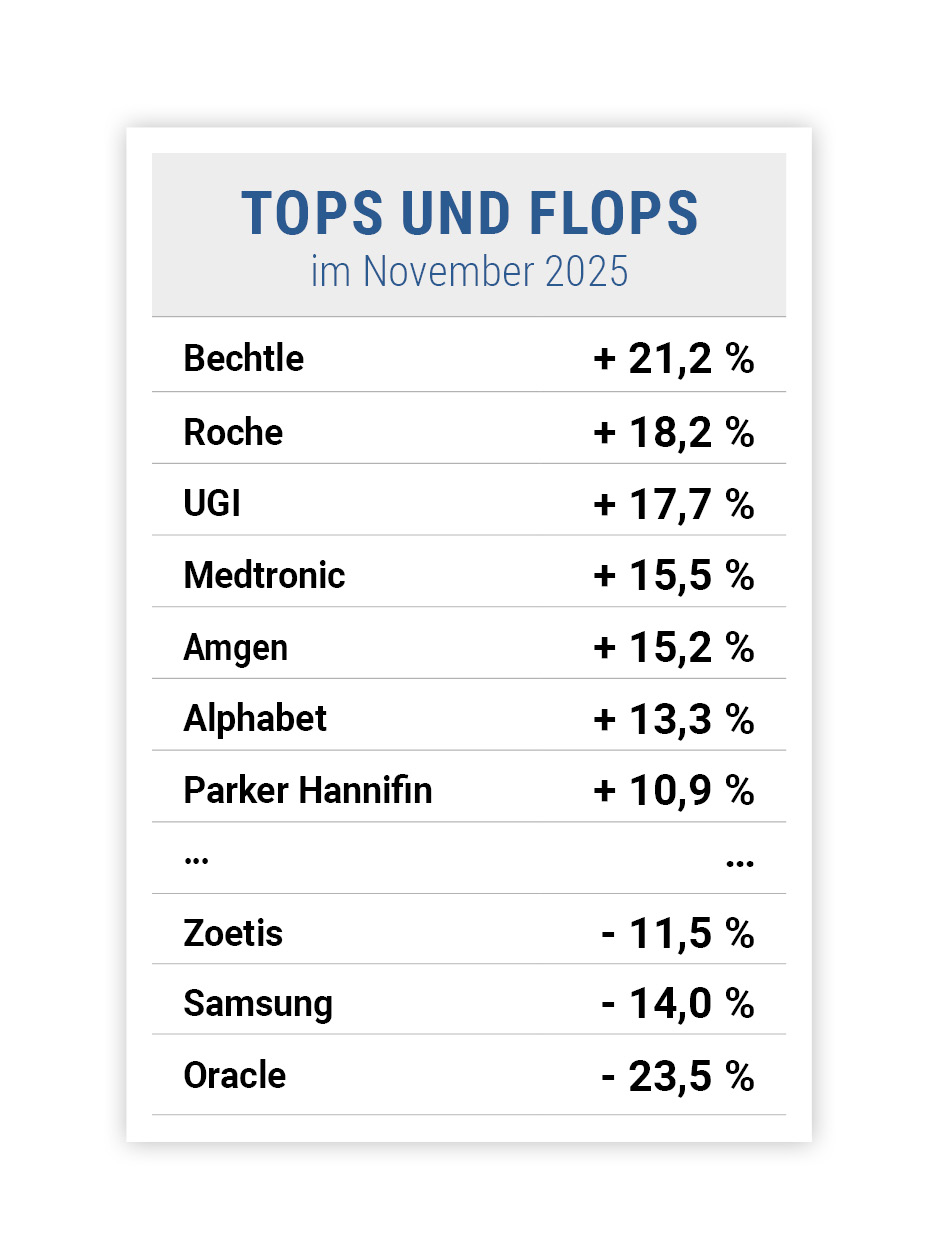Select the Parker Hannifin company name
Viewport: 938px width, 1250px height.
307,790
